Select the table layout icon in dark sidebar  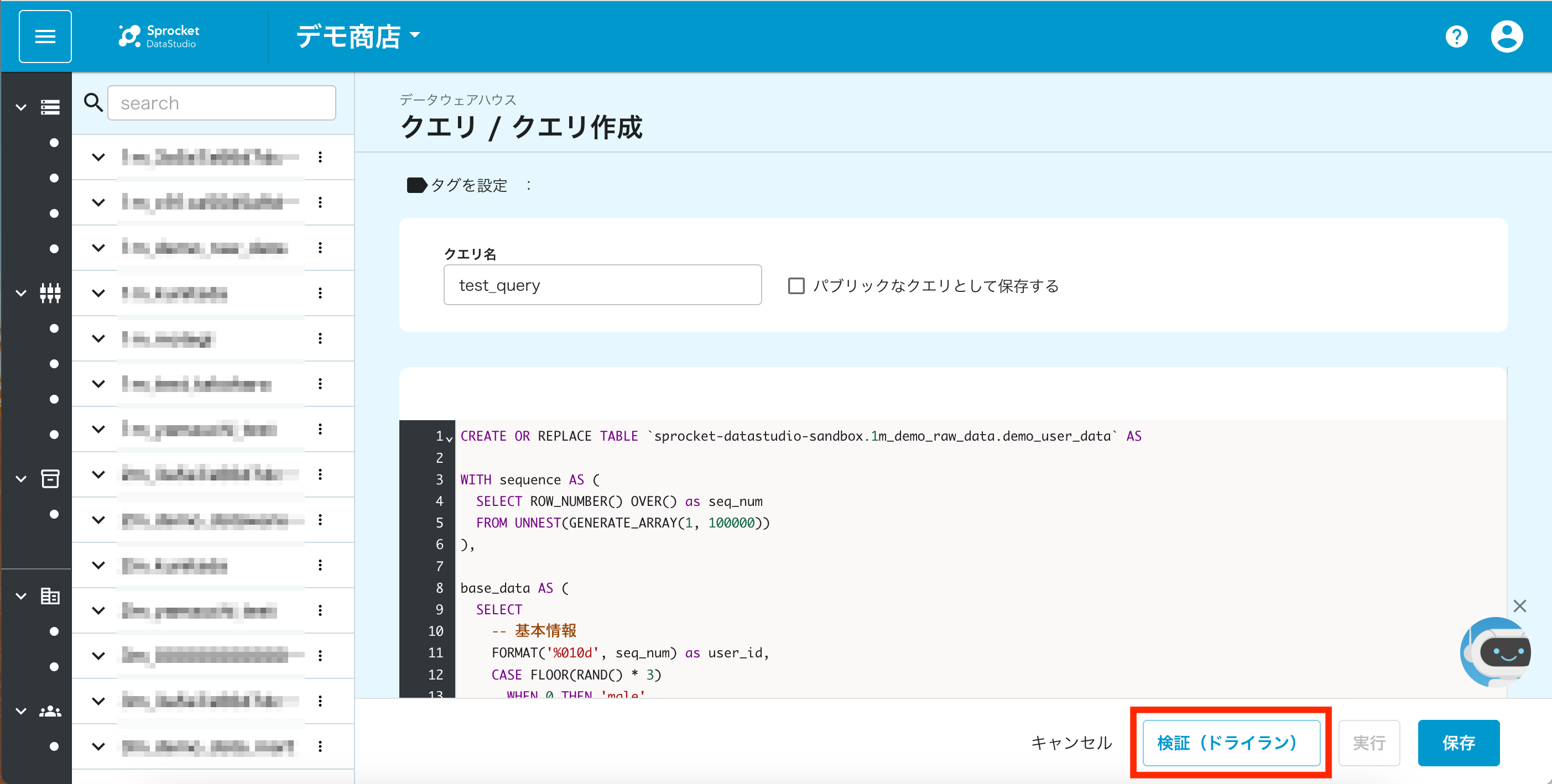point(50,596)
